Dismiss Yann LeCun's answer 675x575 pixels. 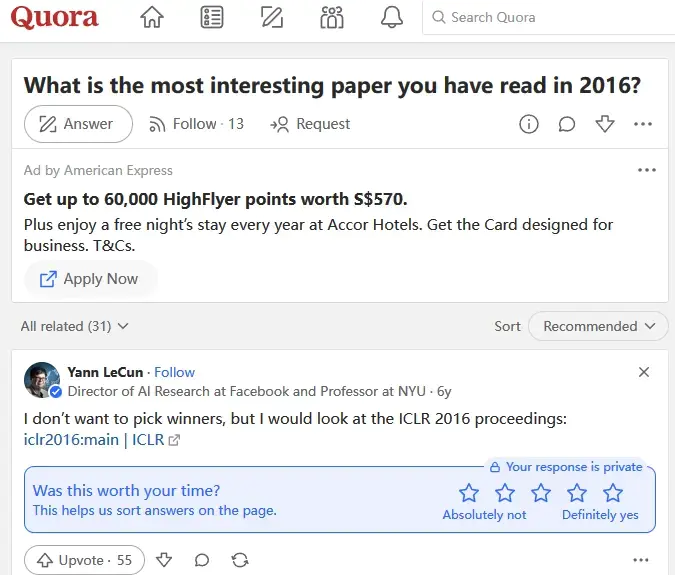click(644, 372)
